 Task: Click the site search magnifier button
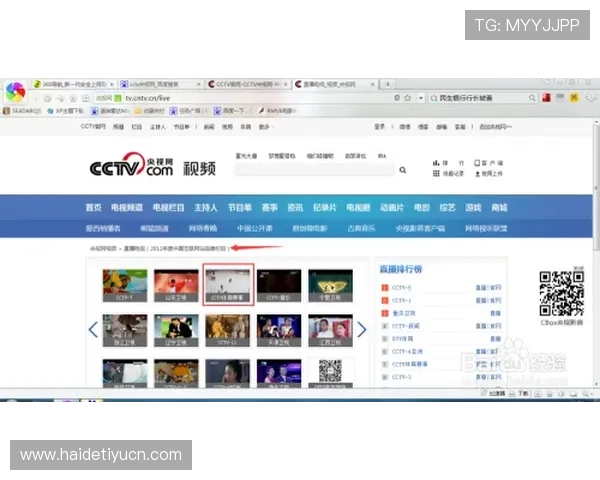[x=403, y=170]
